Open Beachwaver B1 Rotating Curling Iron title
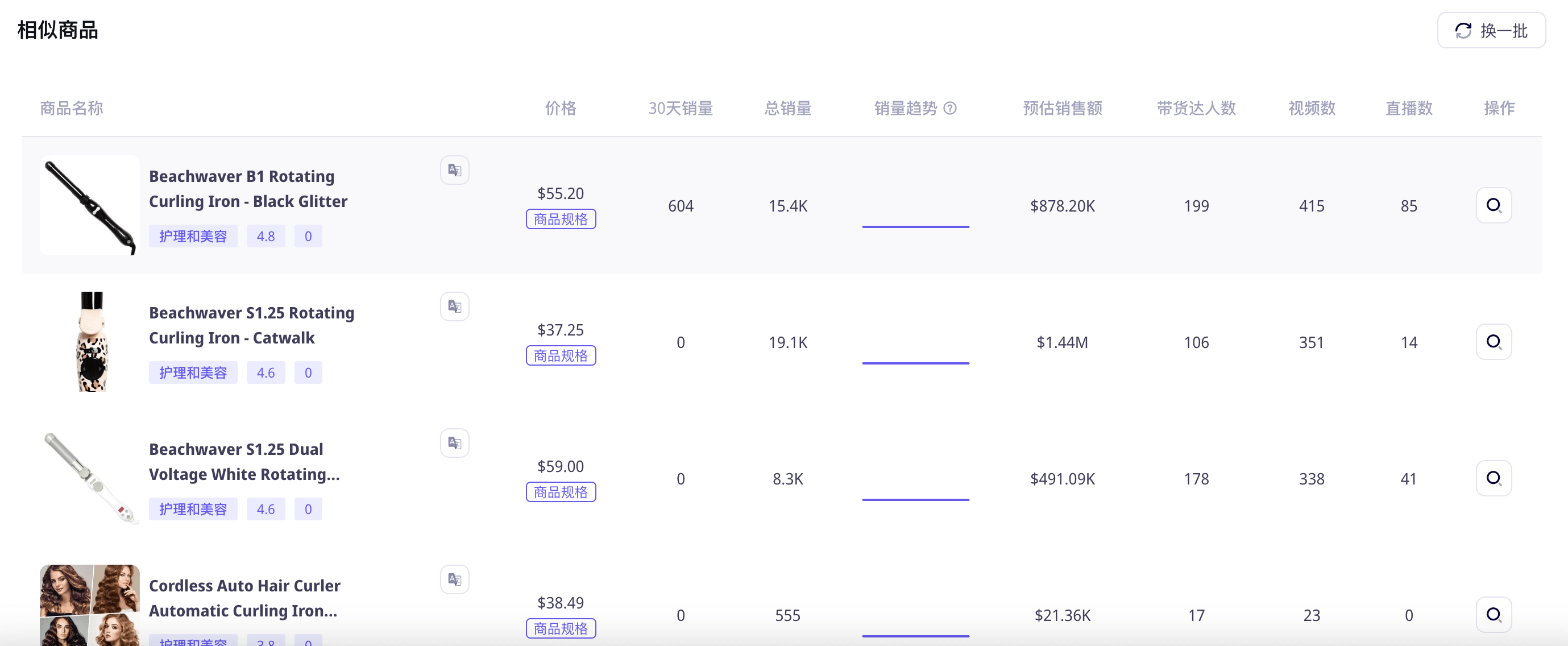Image resolution: width=1568 pixels, height=646 pixels. (248, 189)
